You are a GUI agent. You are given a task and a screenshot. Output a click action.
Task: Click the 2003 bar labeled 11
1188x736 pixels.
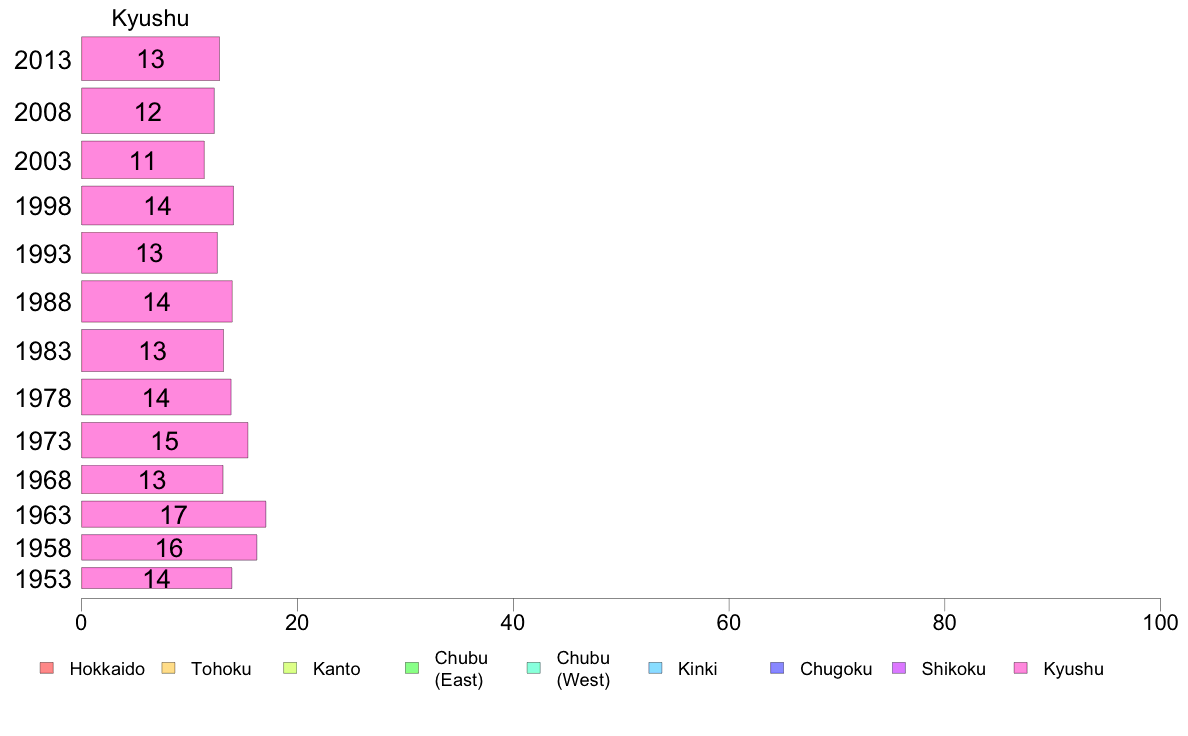[x=142, y=160]
